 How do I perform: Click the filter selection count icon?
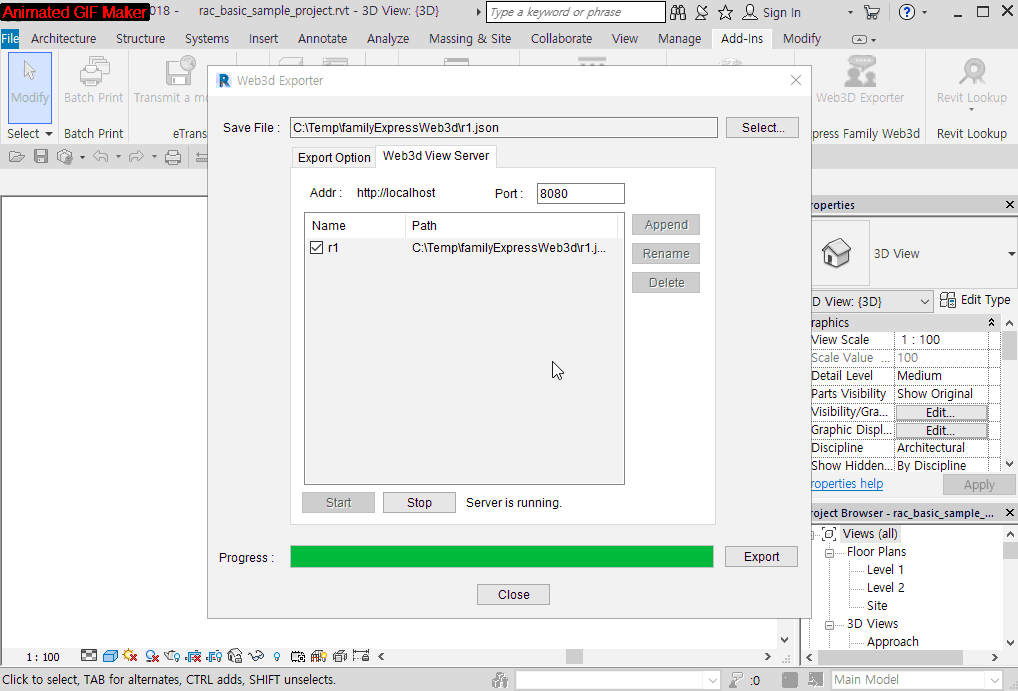736,680
